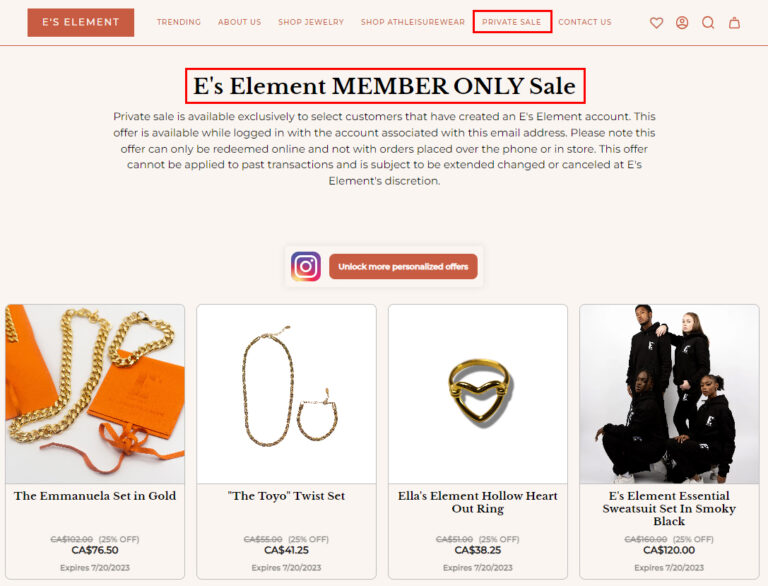Click the search magnifier icon
This screenshot has width=768, height=586.
point(708,23)
